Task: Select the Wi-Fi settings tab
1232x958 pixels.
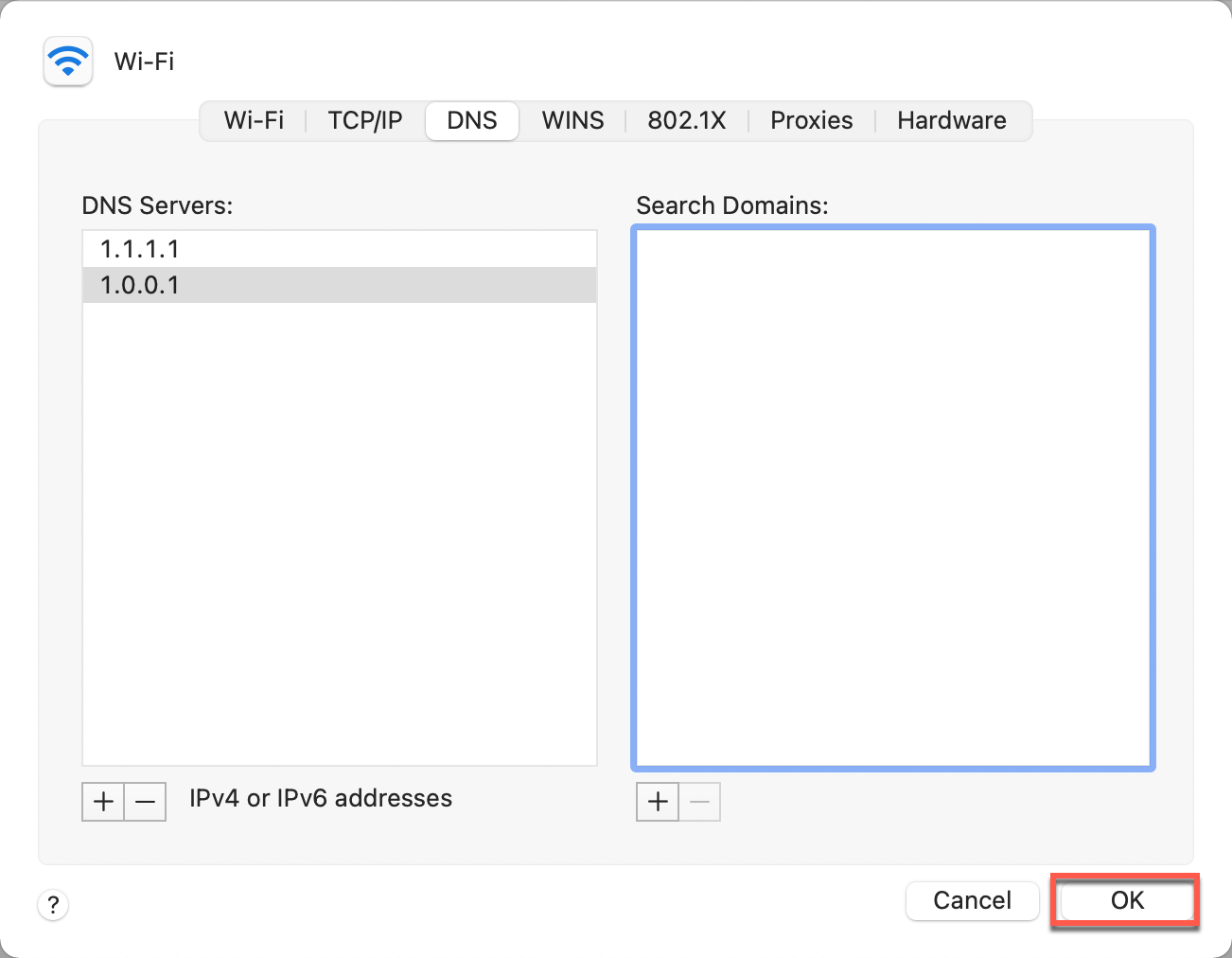Action: pos(254,120)
